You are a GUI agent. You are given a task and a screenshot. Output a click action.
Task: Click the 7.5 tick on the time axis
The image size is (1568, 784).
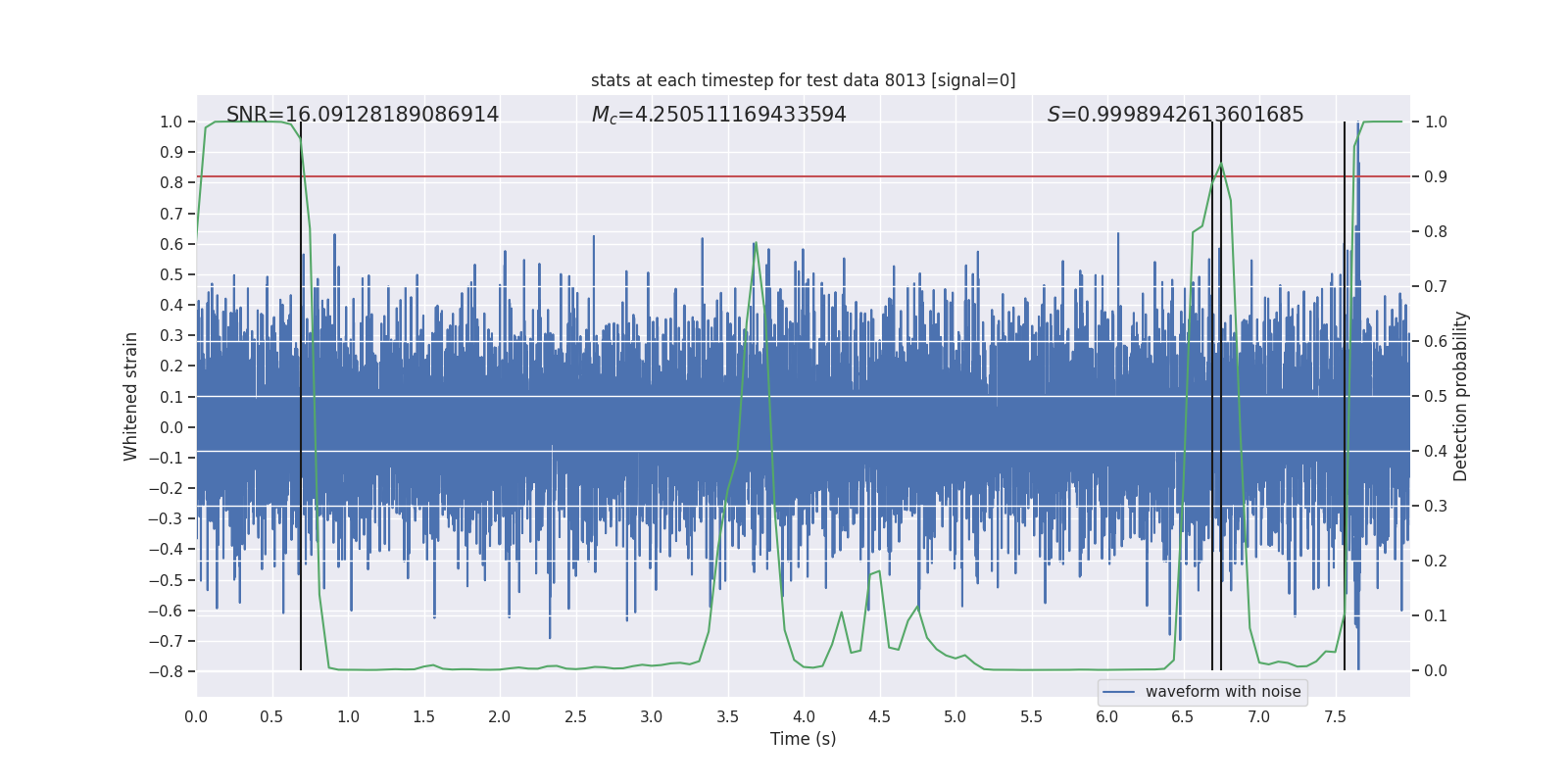tap(1335, 717)
